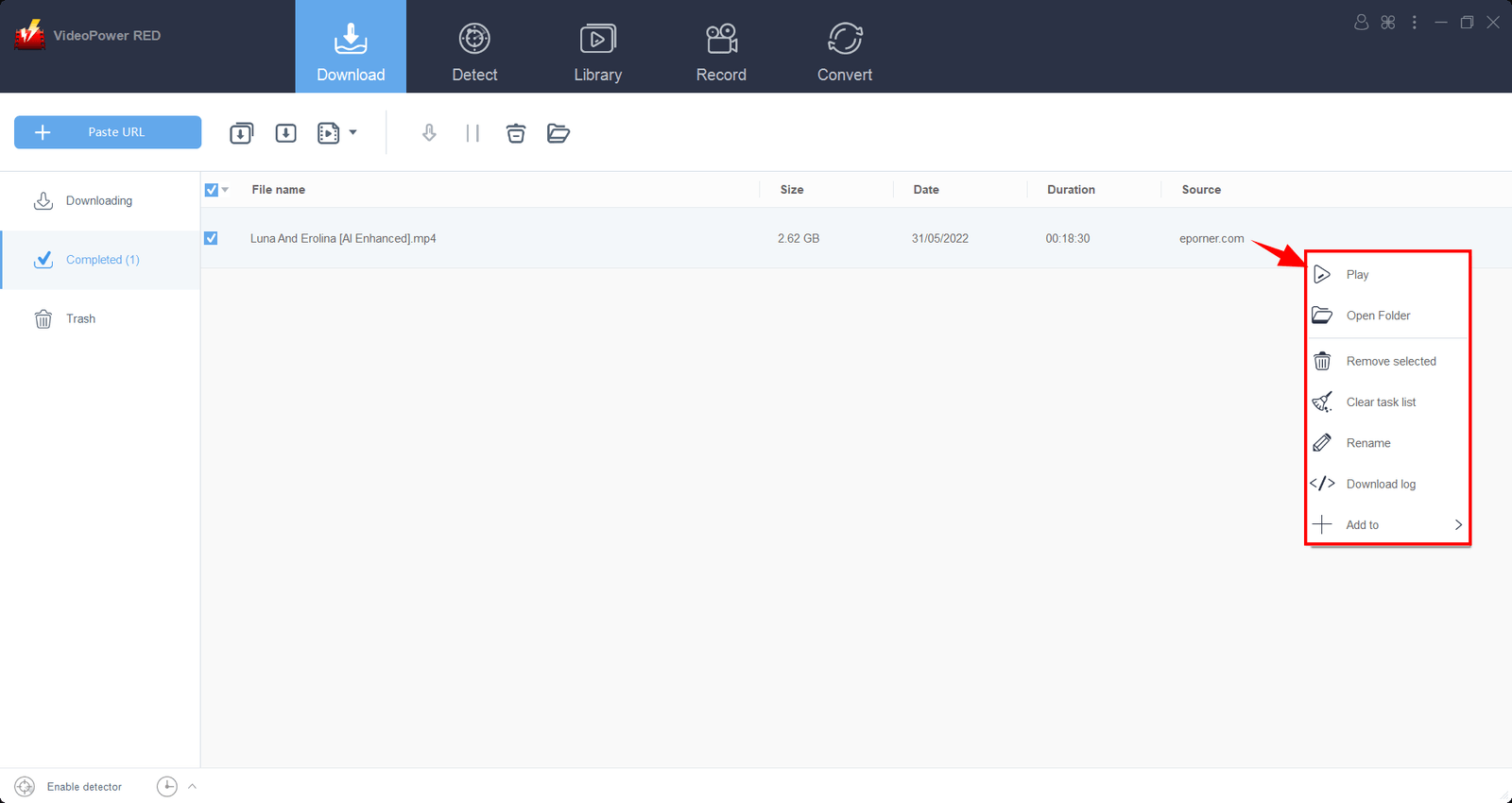
Task: Sort by Duration column header
Action: click(x=1071, y=190)
